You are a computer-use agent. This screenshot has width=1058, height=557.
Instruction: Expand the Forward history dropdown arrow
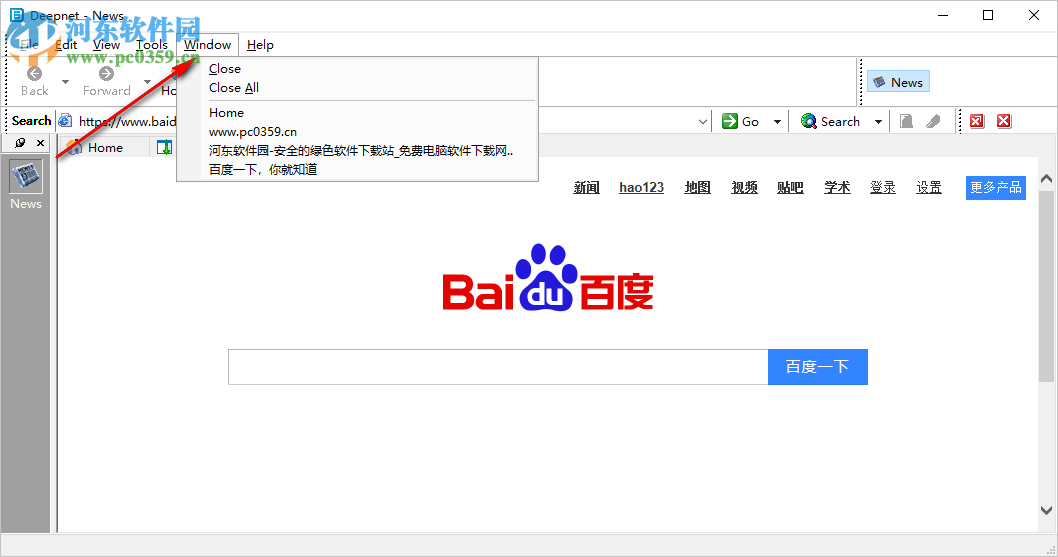[147, 82]
